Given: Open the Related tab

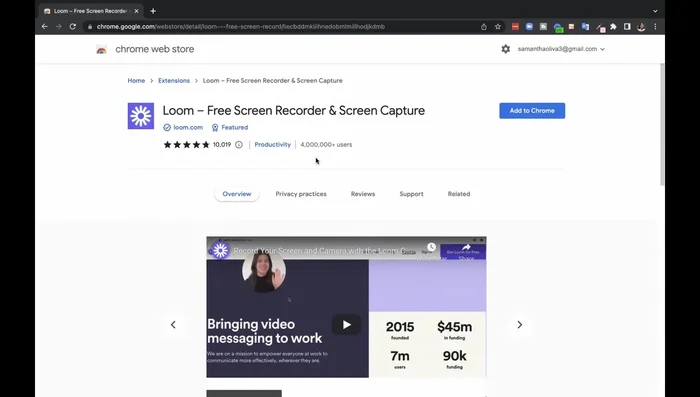Looking at the screenshot, I should tap(459, 194).
